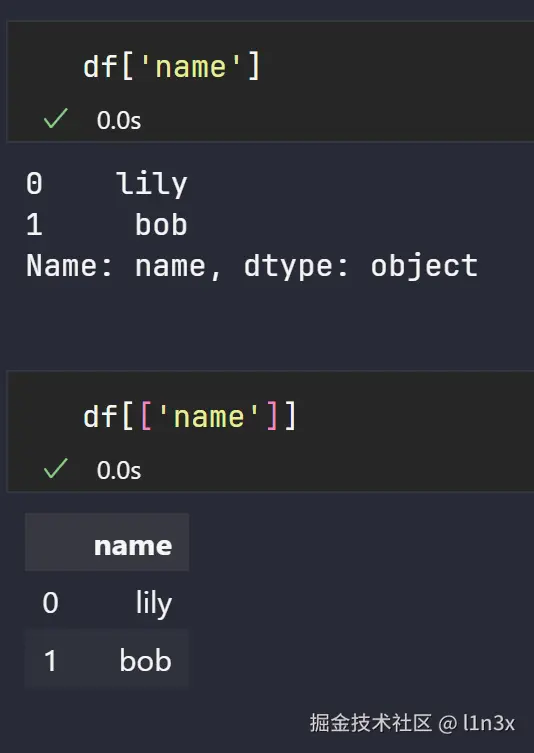Click the 'name' string in second cell code
Screen dimensions: 534x753
click(x=209, y=416)
